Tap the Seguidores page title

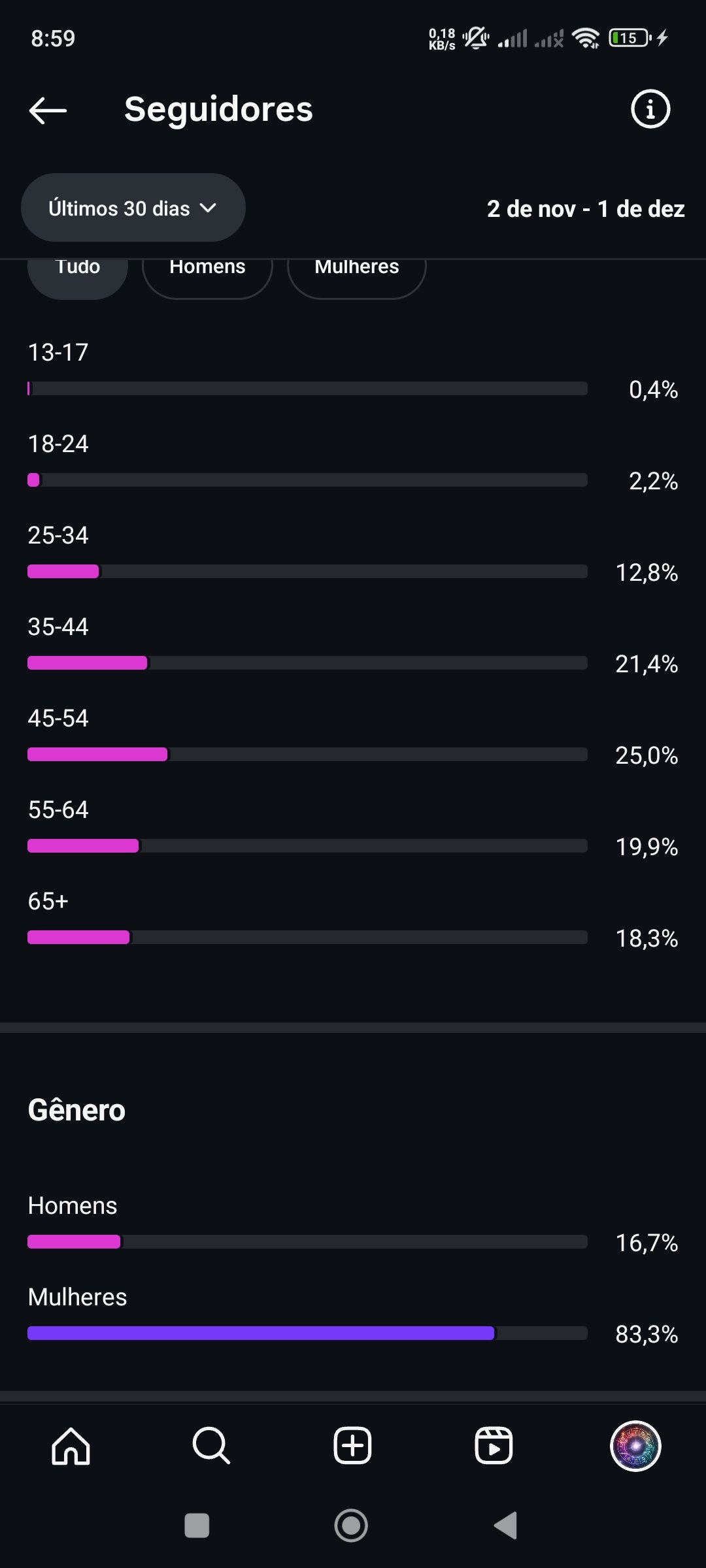(218, 109)
